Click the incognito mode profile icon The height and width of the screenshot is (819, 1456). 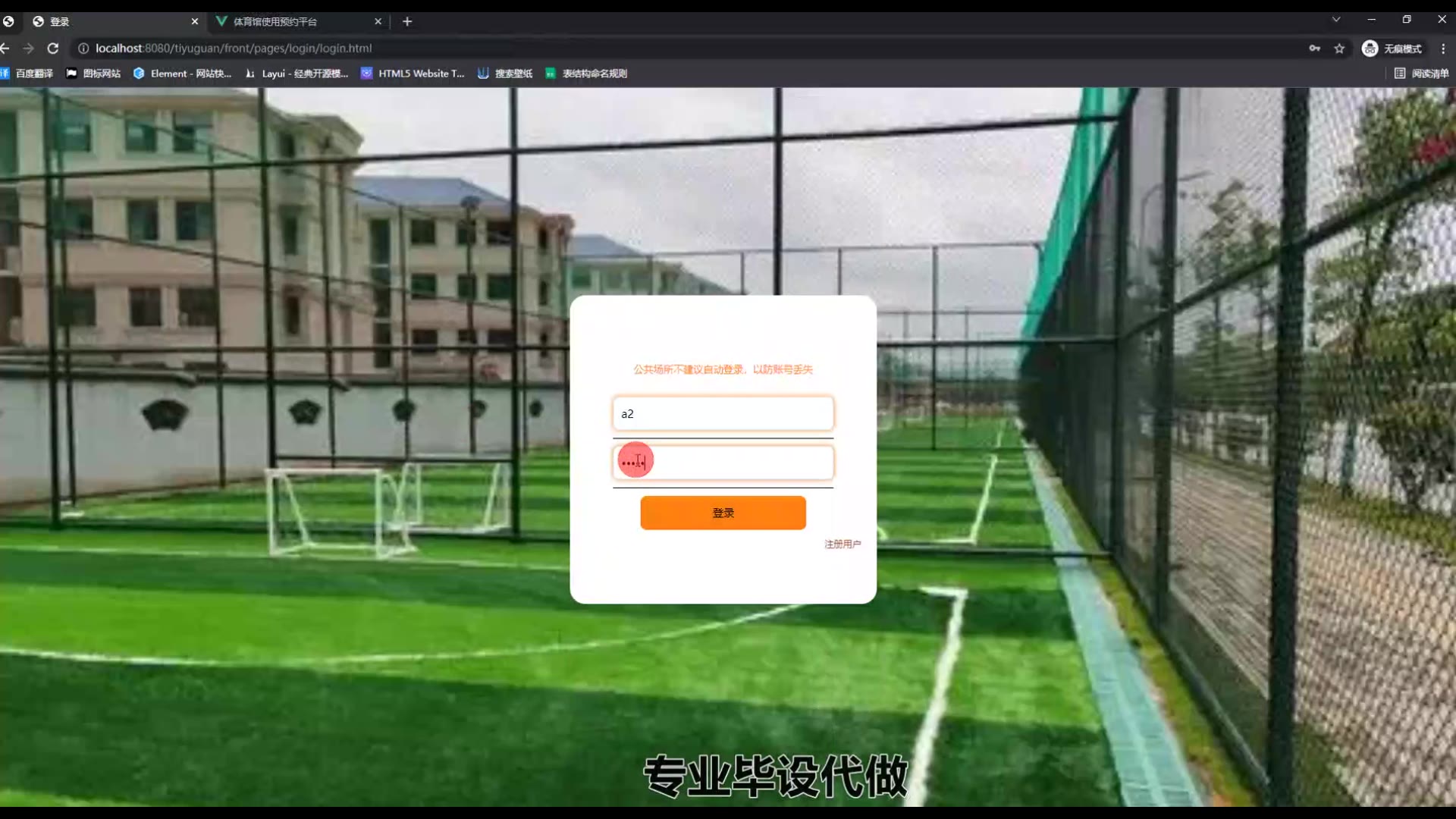coord(1370,49)
